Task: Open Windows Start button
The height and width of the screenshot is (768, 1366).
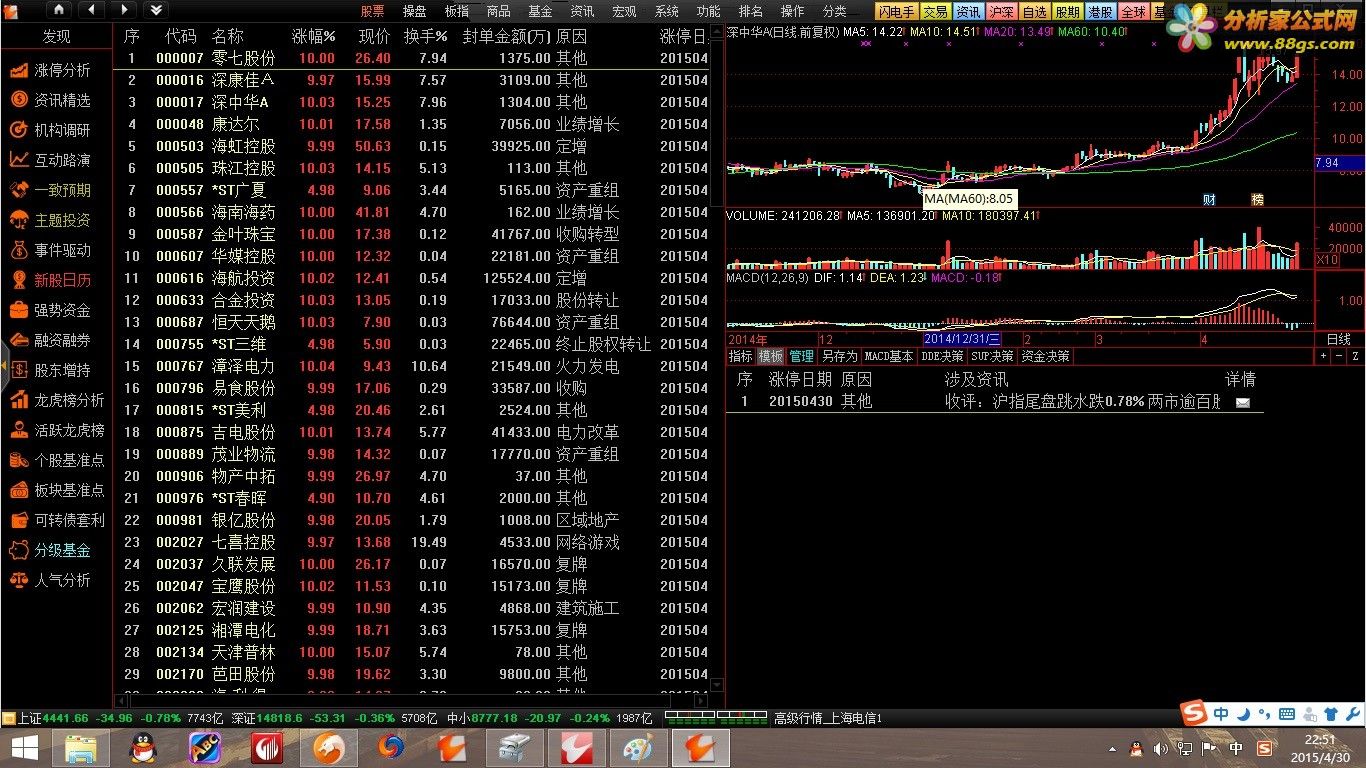Action: click(24, 747)
